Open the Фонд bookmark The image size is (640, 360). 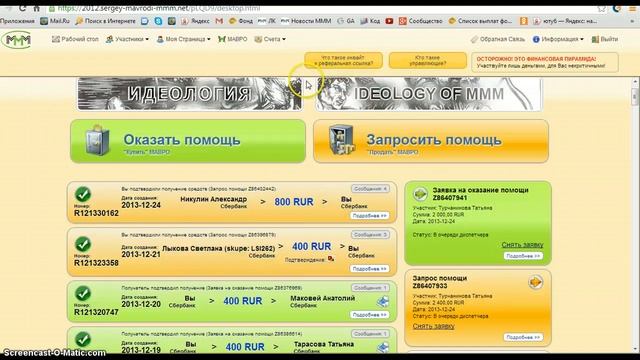[x=241, y=21]
